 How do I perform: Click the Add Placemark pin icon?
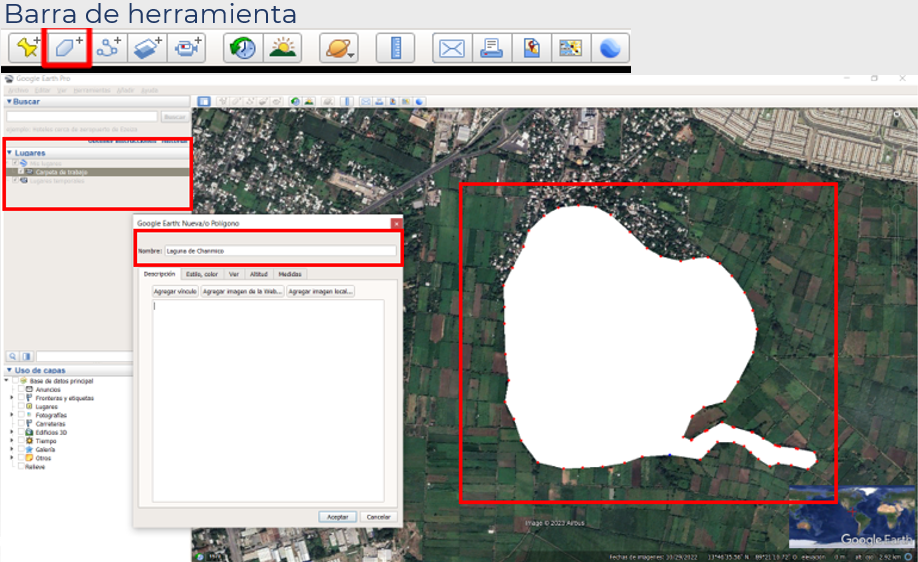tap(26, 48)
